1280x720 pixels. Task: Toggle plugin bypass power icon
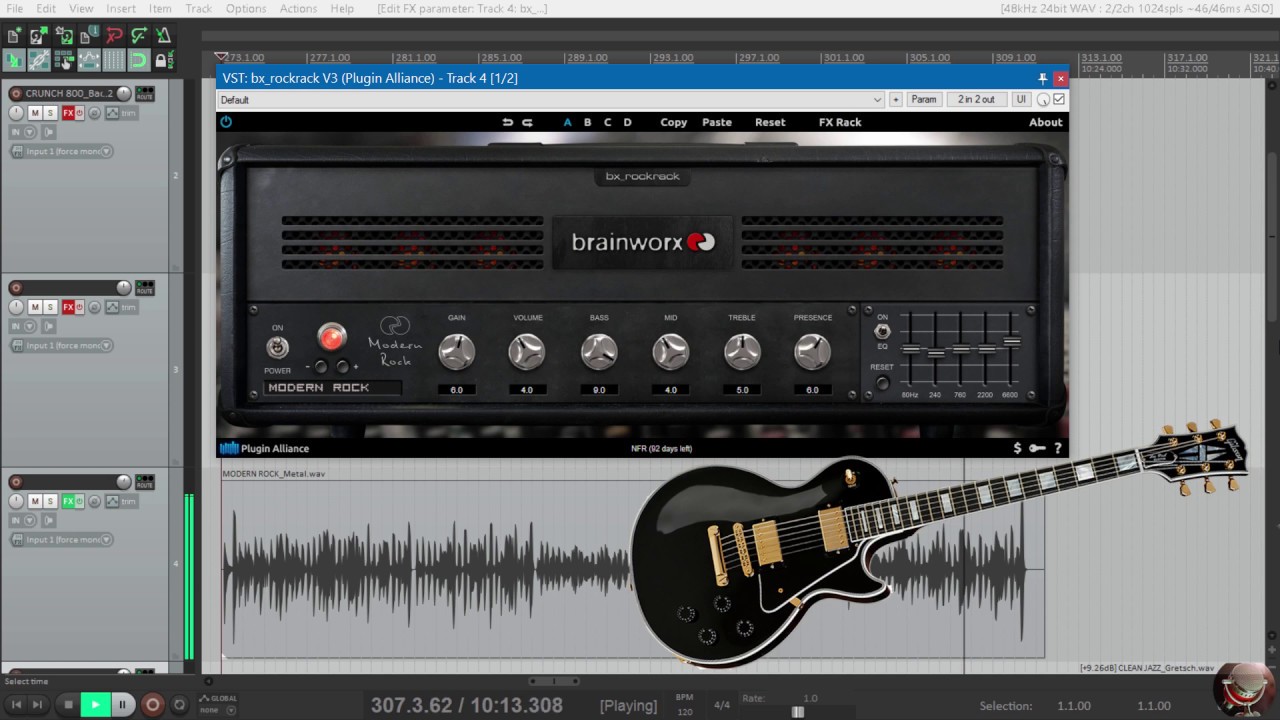pyautogui.click(x=226, y=122)
